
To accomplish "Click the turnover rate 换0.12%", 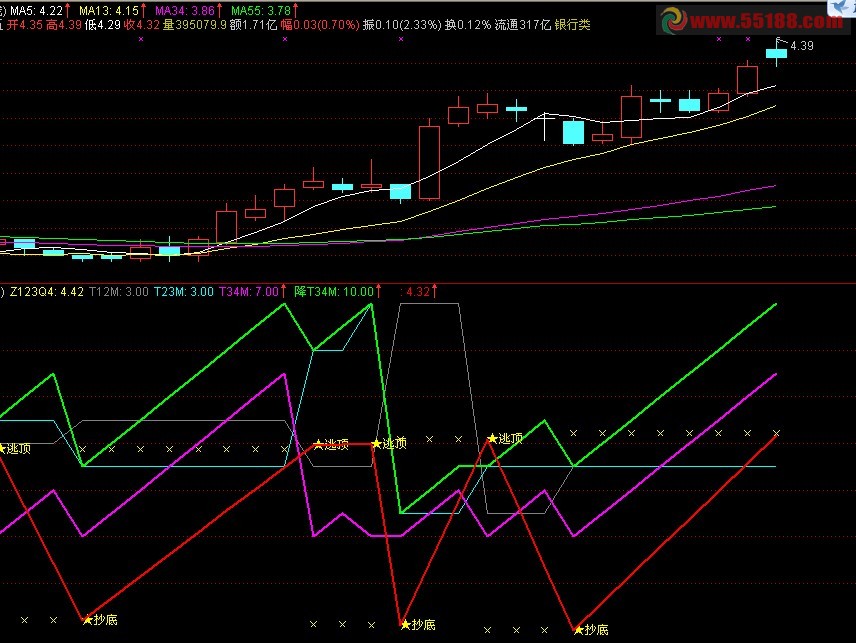I will [x=467, y=25].
